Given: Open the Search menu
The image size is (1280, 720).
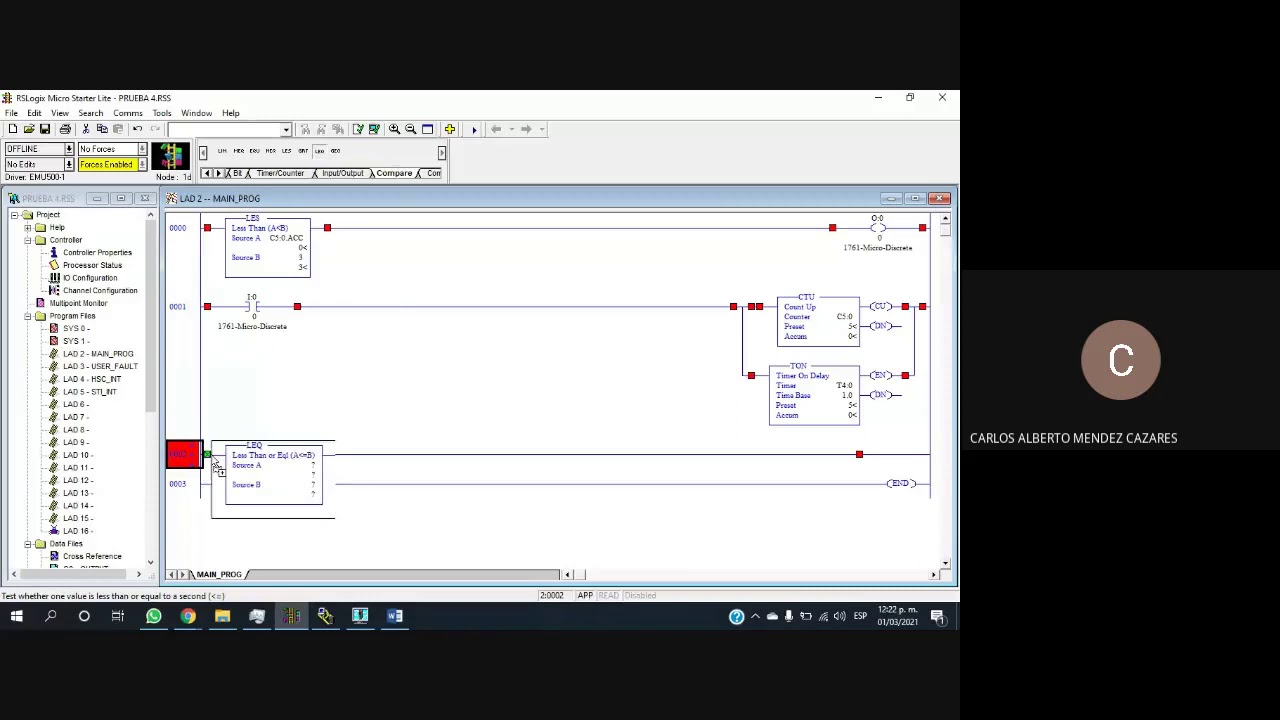Looking at the screenshot, I should pyautogui.click(x=90, y=113).
